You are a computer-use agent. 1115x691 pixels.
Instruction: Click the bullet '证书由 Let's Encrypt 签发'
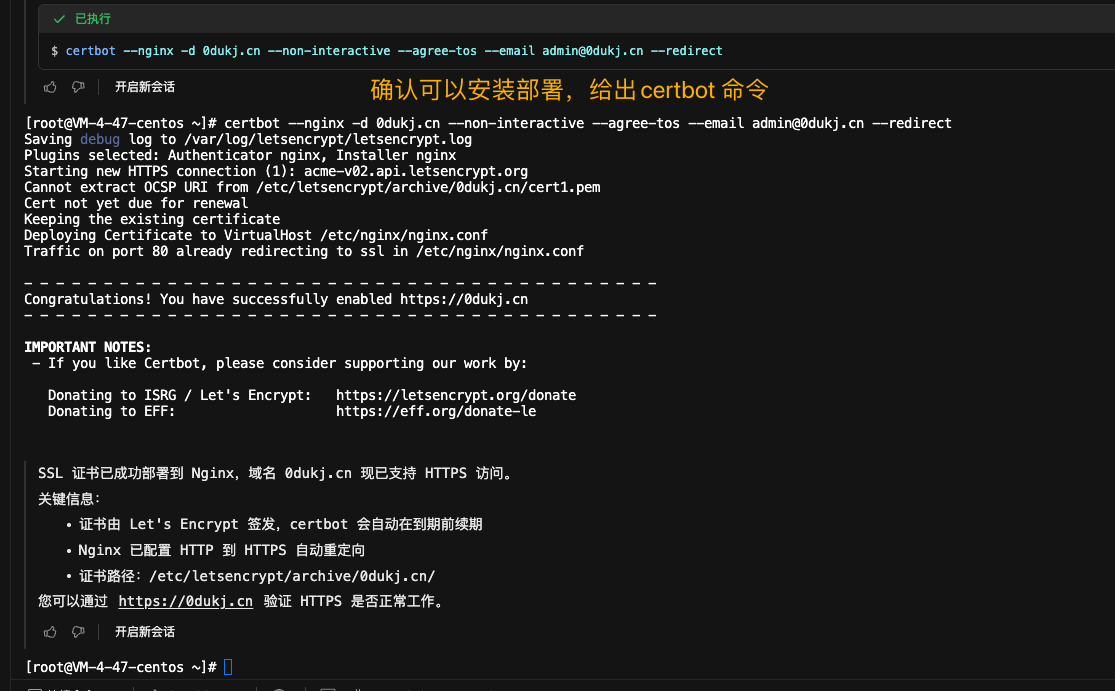click(x=280, y=525)
